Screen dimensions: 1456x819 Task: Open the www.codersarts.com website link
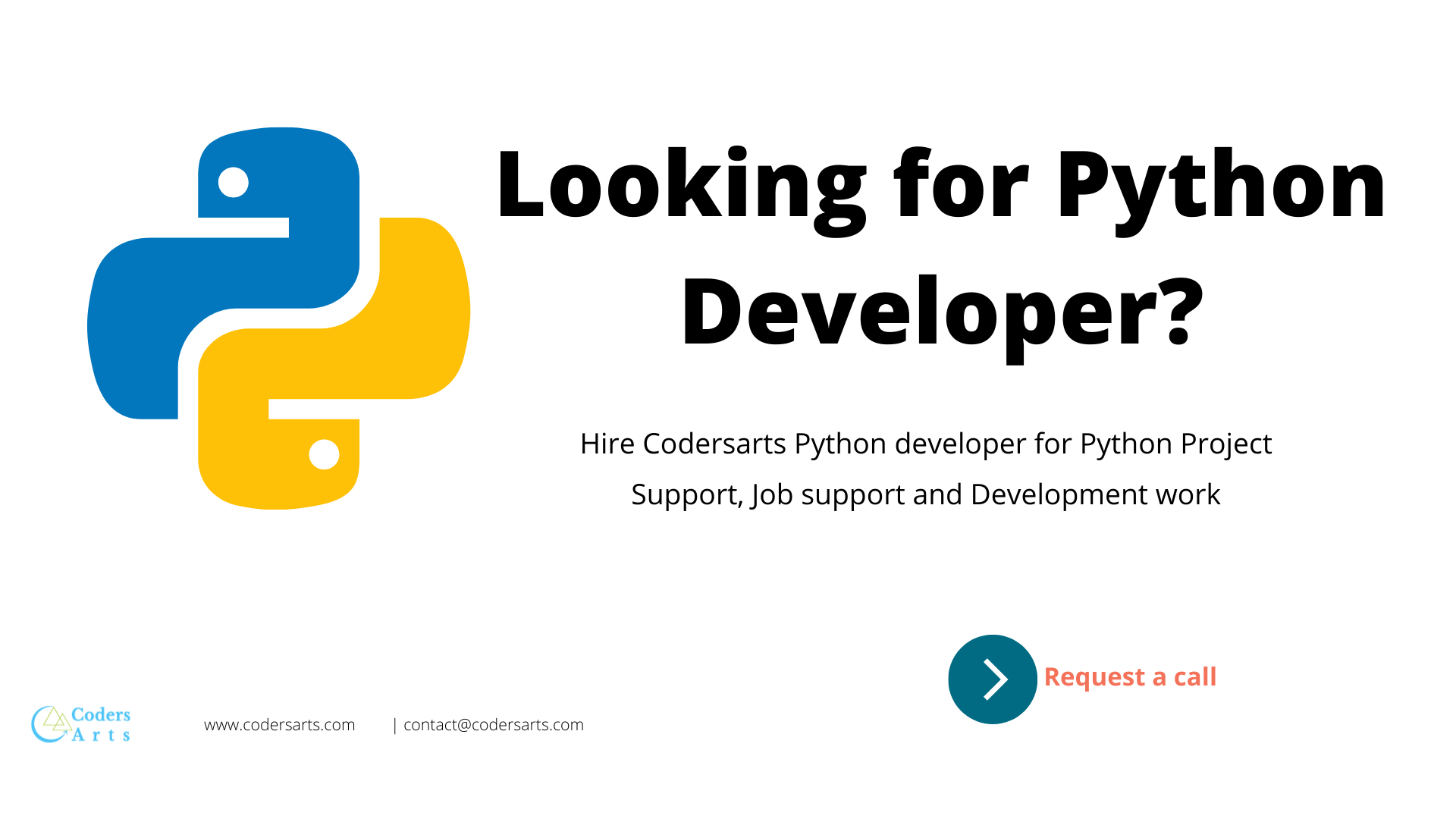coord(279,725)
